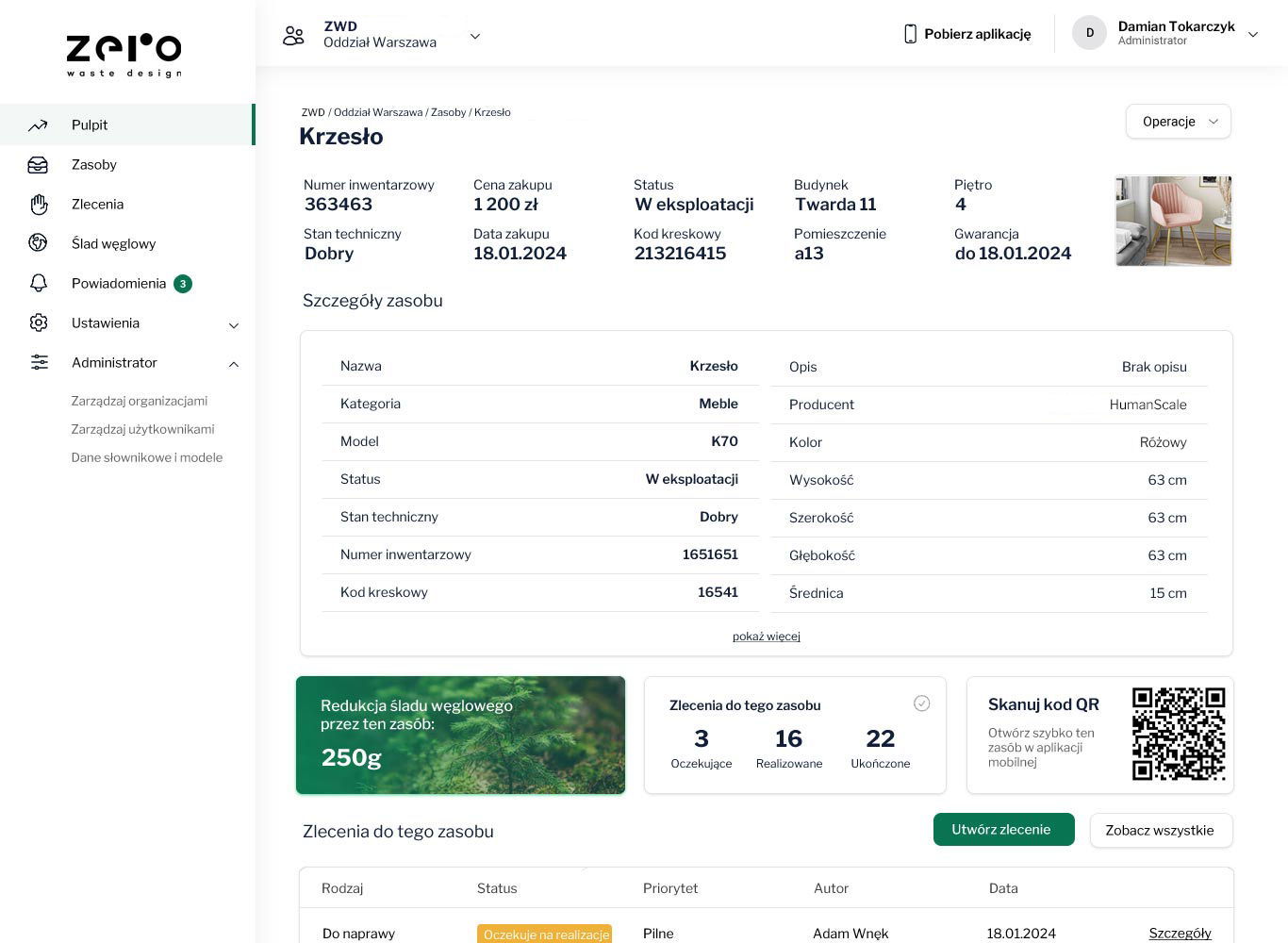Click the 15 cm Średnica value
This screenshot has width=1288, height=943.
(1168, 593)
